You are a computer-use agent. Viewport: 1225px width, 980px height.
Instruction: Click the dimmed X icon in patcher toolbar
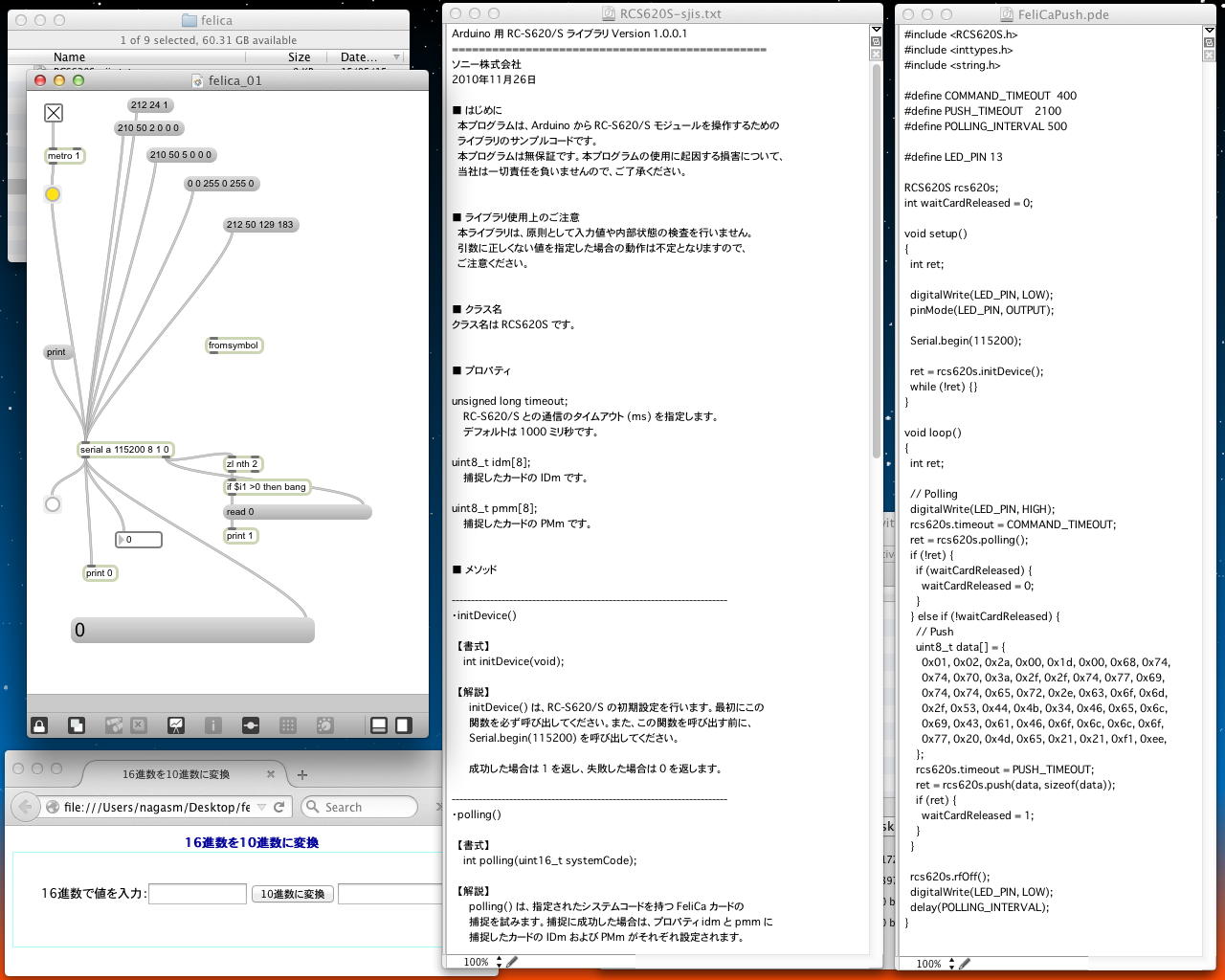point(139,725)
